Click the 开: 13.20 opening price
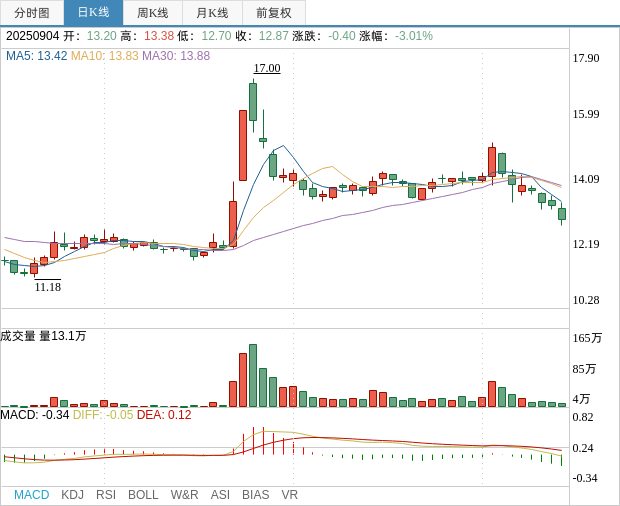This screenshot has width=620, height=506. tap(90, 36)
